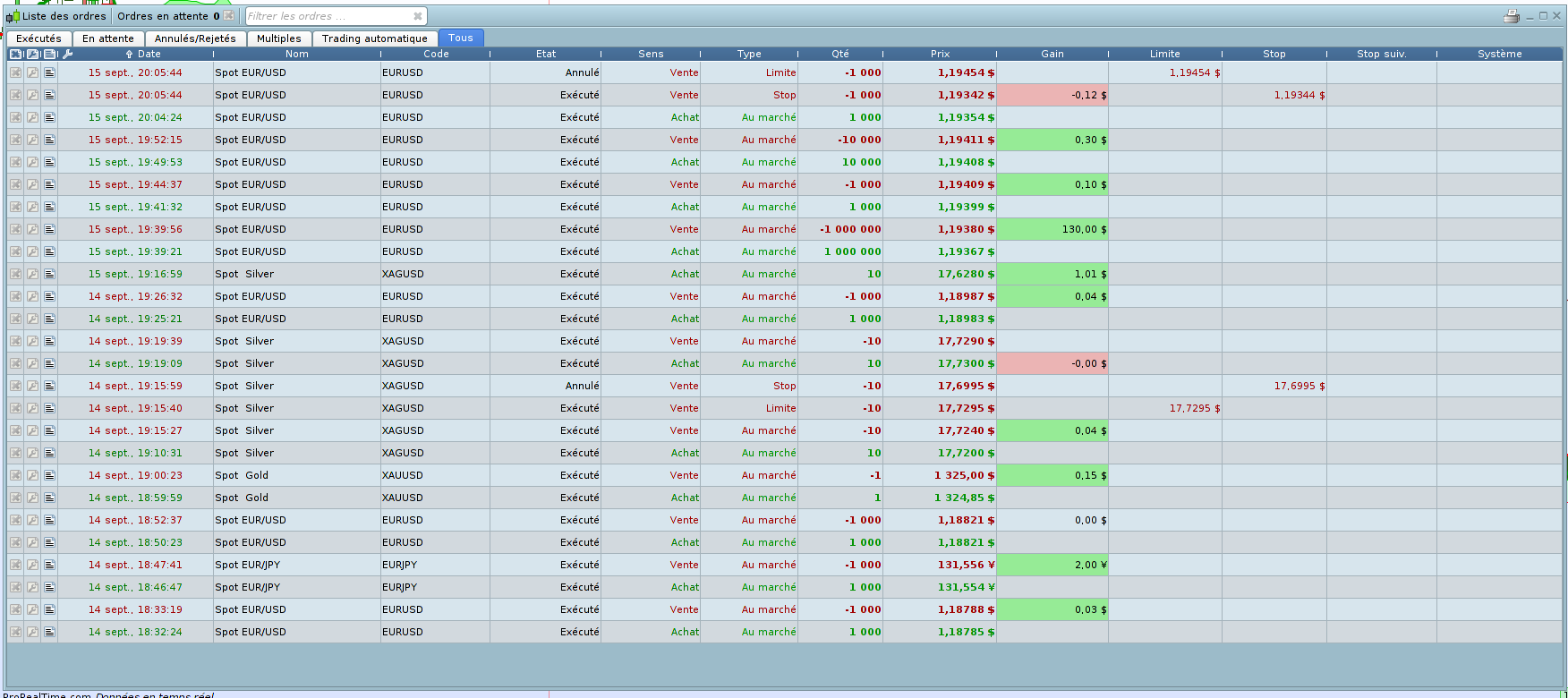1568x698 pixels.
Task: Click the cancel-all icon in header row
Action: (15, 54)
